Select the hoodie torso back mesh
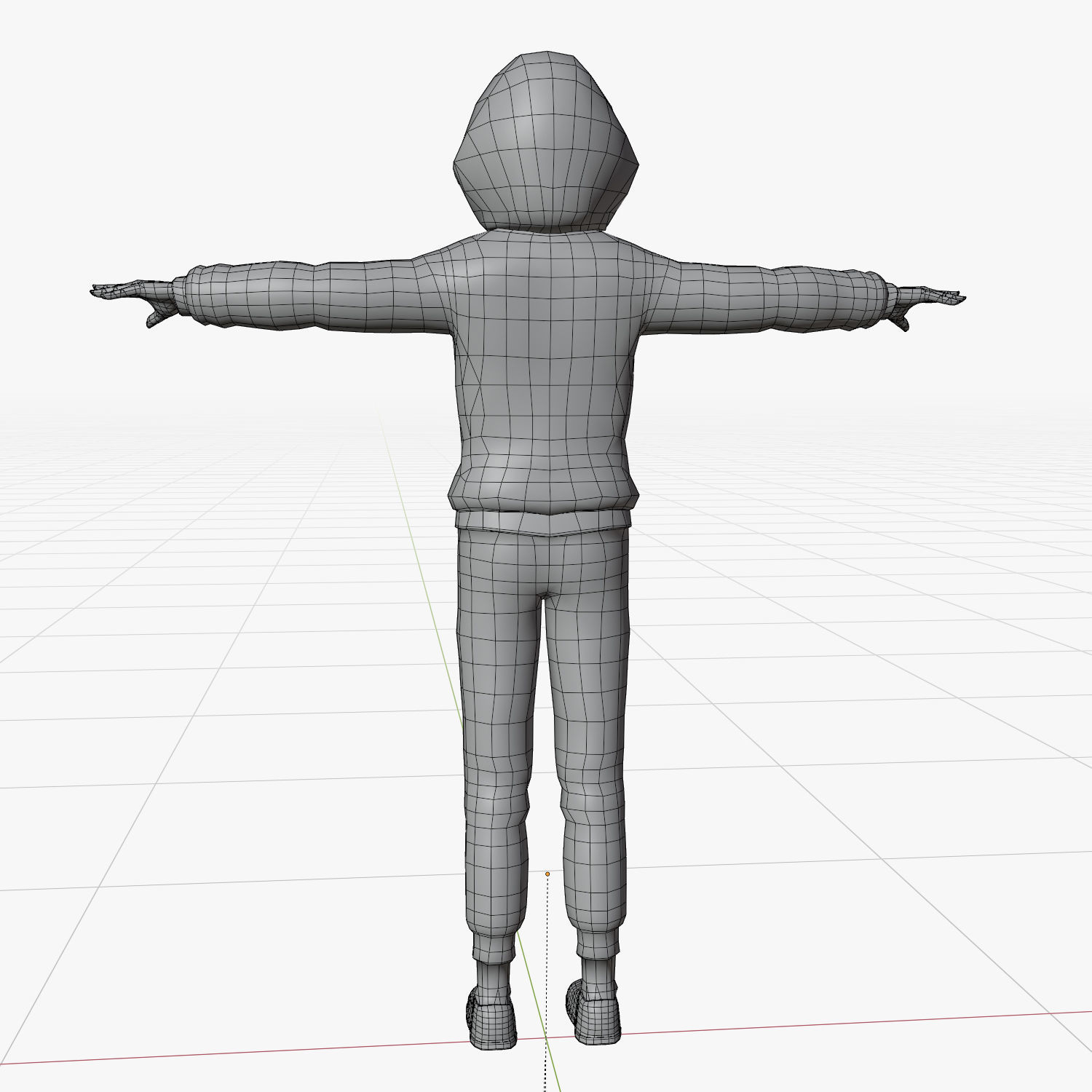 pos(545,371)
